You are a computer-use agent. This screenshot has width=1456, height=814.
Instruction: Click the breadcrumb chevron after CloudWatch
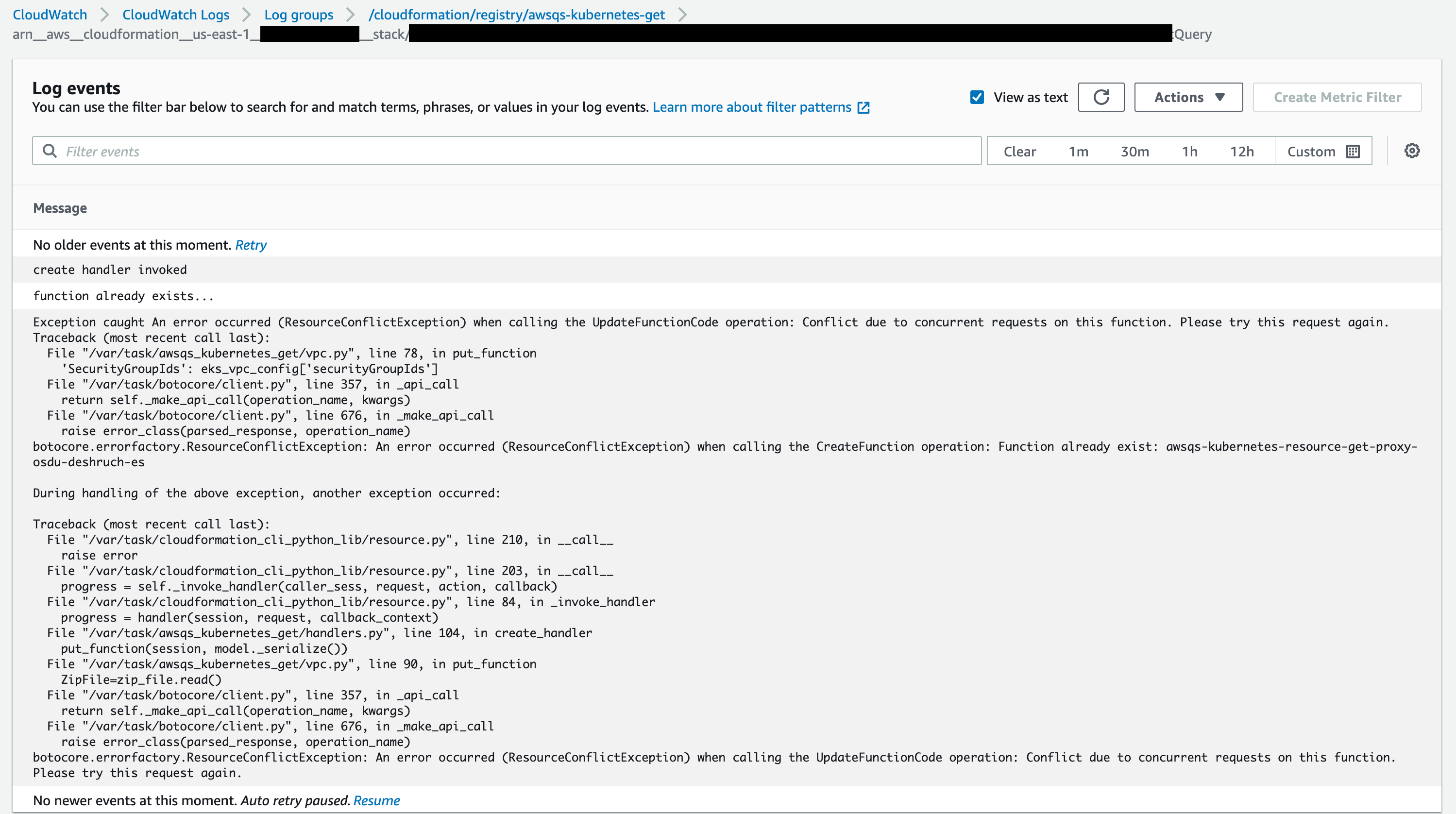pos(104,15)
